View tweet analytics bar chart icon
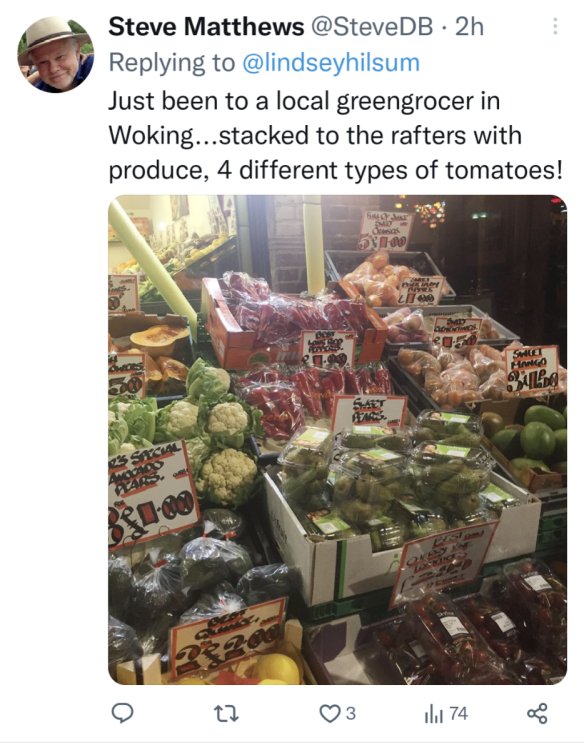Image resolution: width=584 pixels, height=750 pixels. pyautogui.click(x=433, y=714)
